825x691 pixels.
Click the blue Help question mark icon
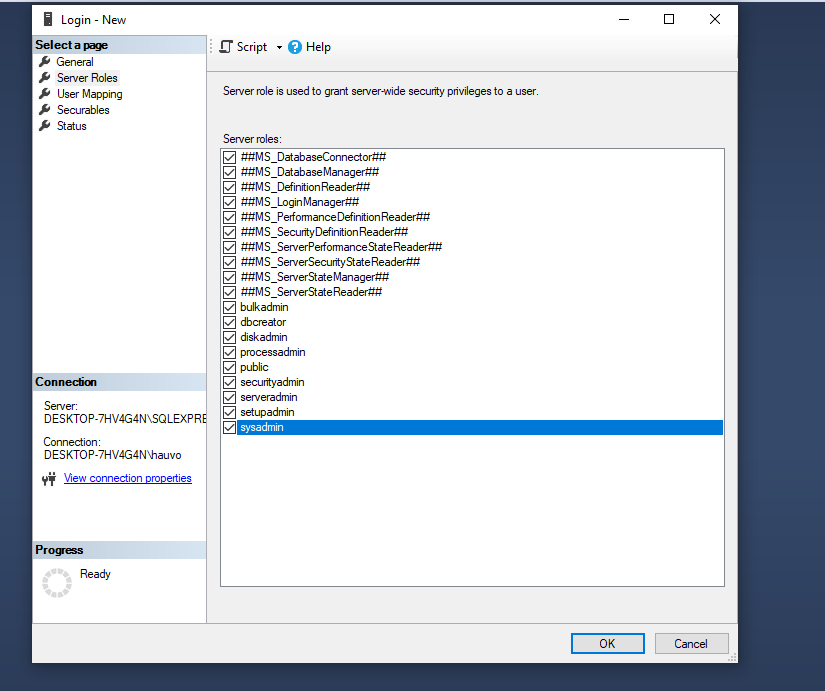point(295,47)
